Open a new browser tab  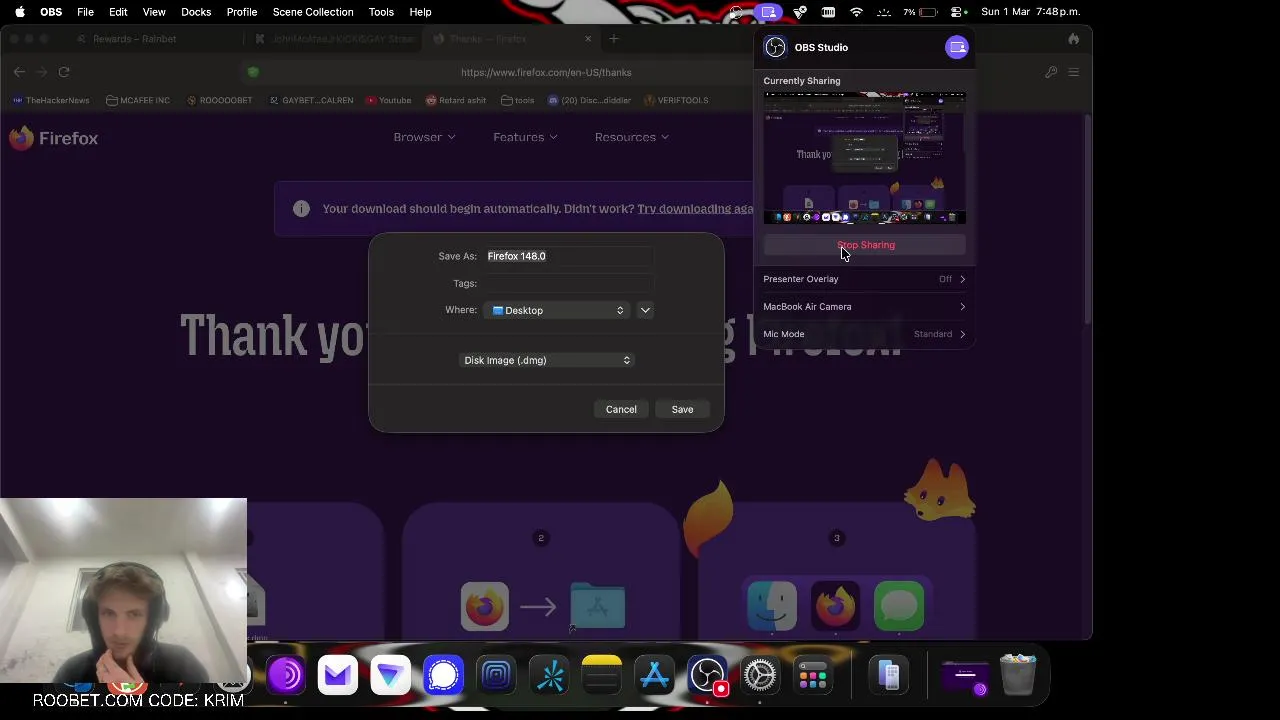[614, 39]
